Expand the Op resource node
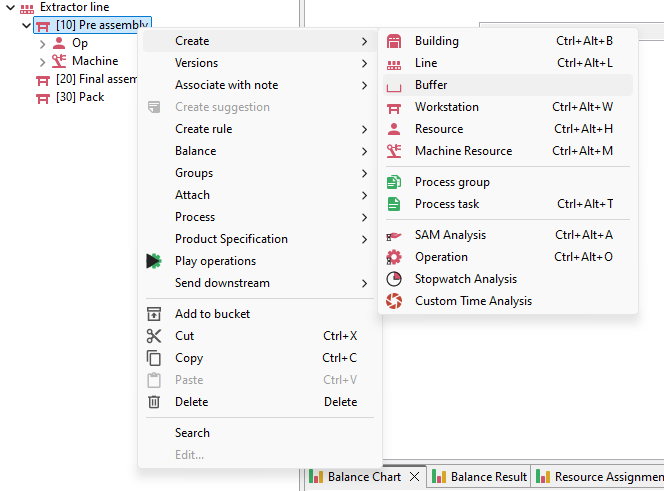The image size is (664, 491). [x=42, y=43]
